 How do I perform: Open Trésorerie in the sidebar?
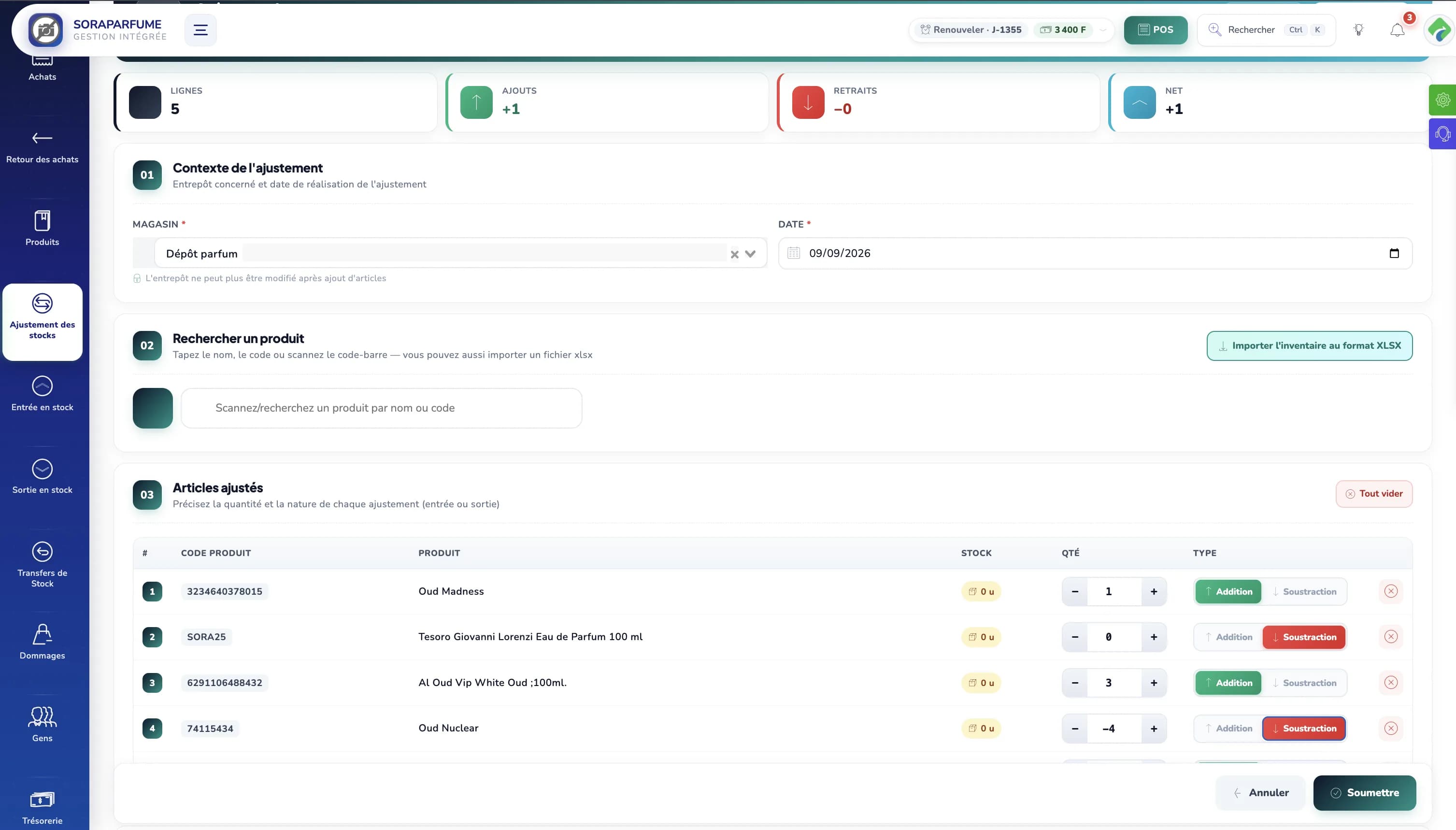(x=42, y=808)
